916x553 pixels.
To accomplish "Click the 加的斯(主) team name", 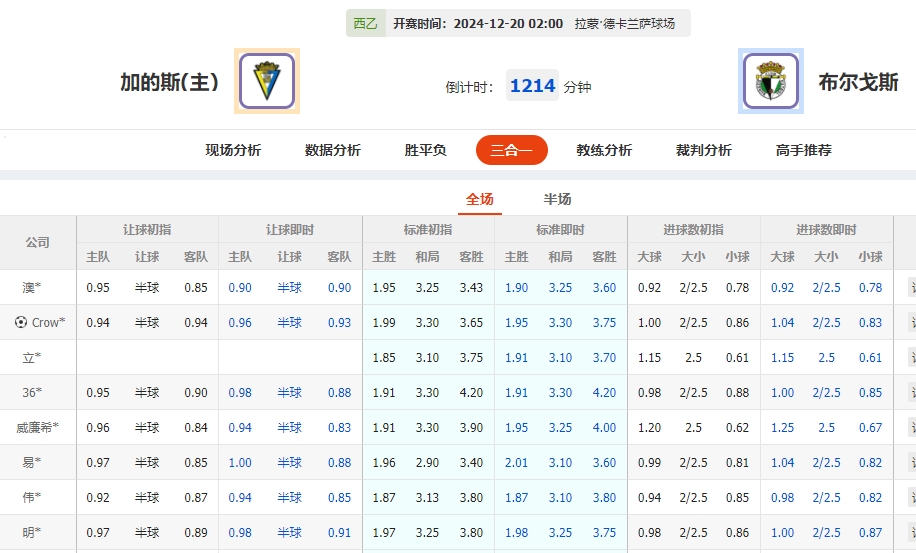I will click(x=169, y=83).
